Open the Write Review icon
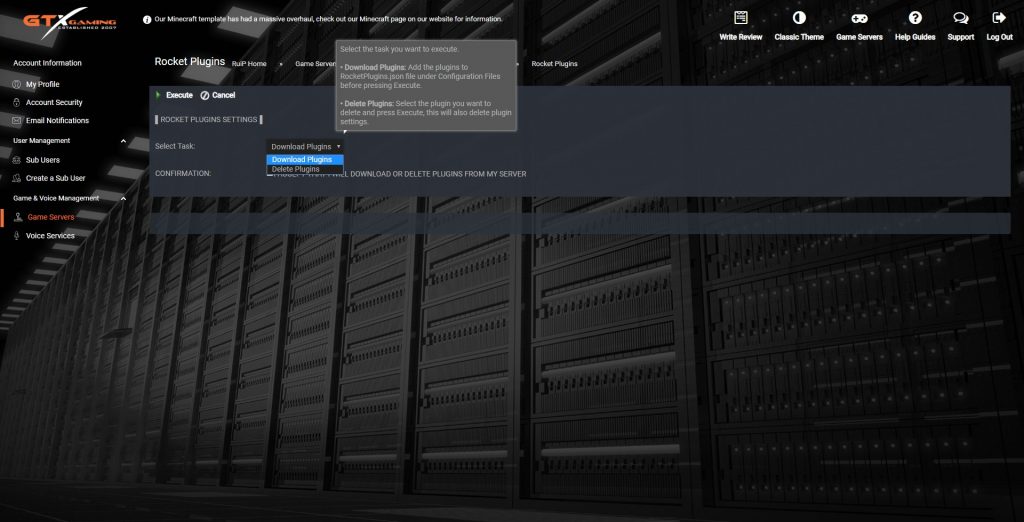 click(741, 18)
